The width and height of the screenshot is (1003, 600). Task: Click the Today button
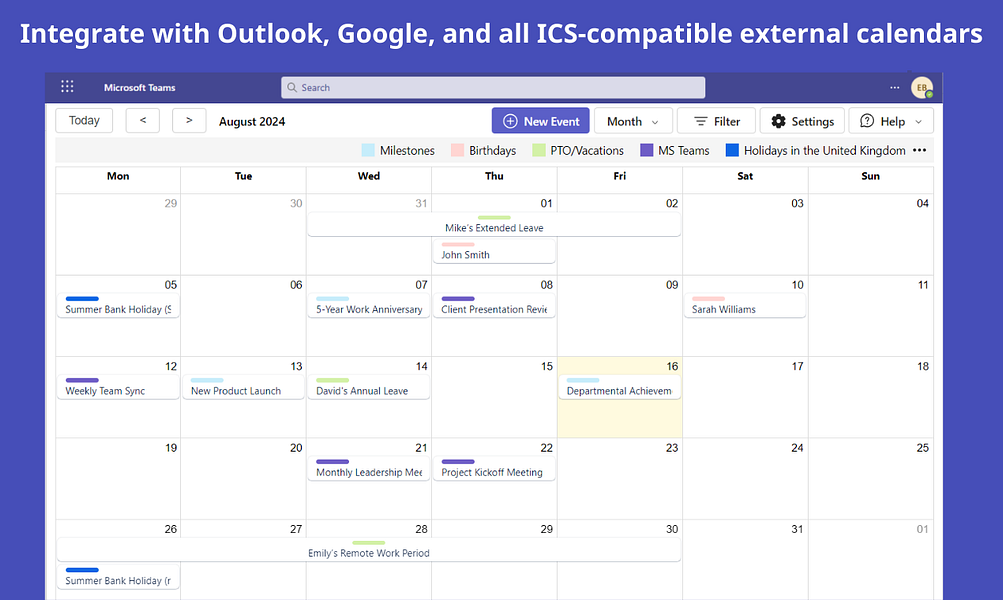point(83,120)
